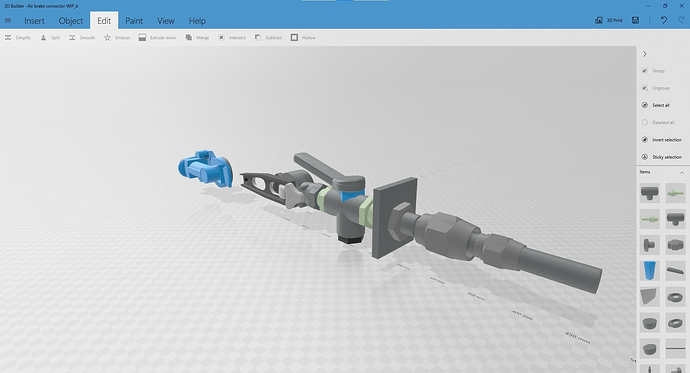This screenshot has height=373, width=690.
Task: Go to the View tab
Action: [165, 21]
